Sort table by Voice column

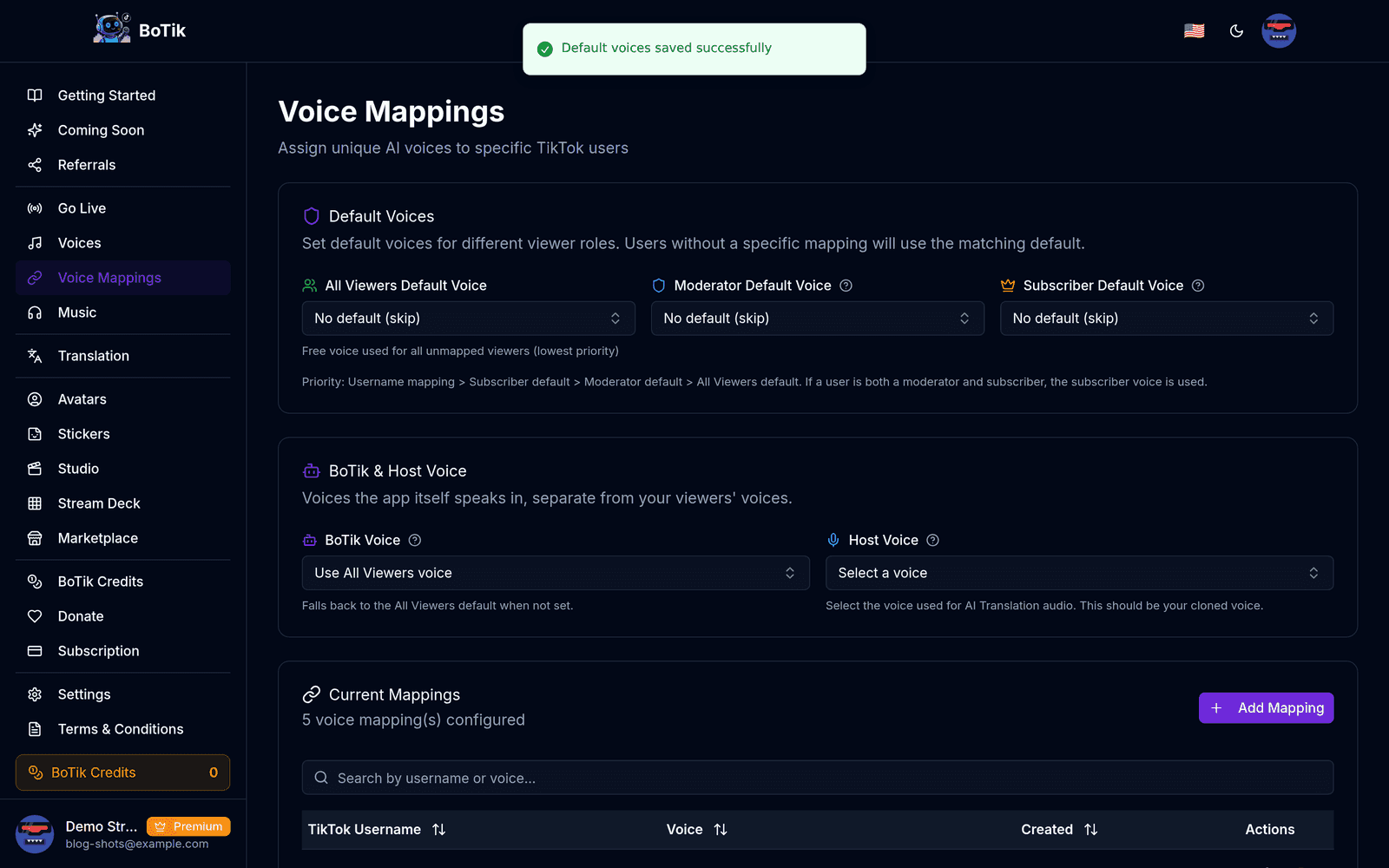697,830
